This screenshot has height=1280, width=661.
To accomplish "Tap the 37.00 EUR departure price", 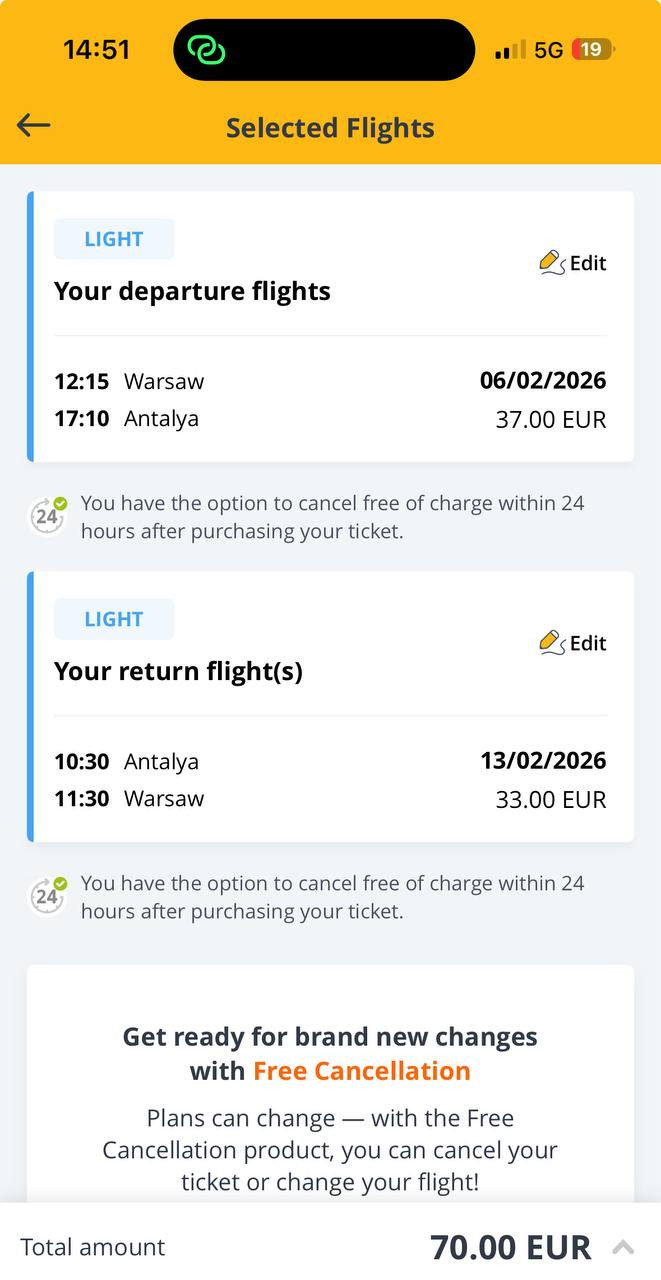I will click(551, 420).
